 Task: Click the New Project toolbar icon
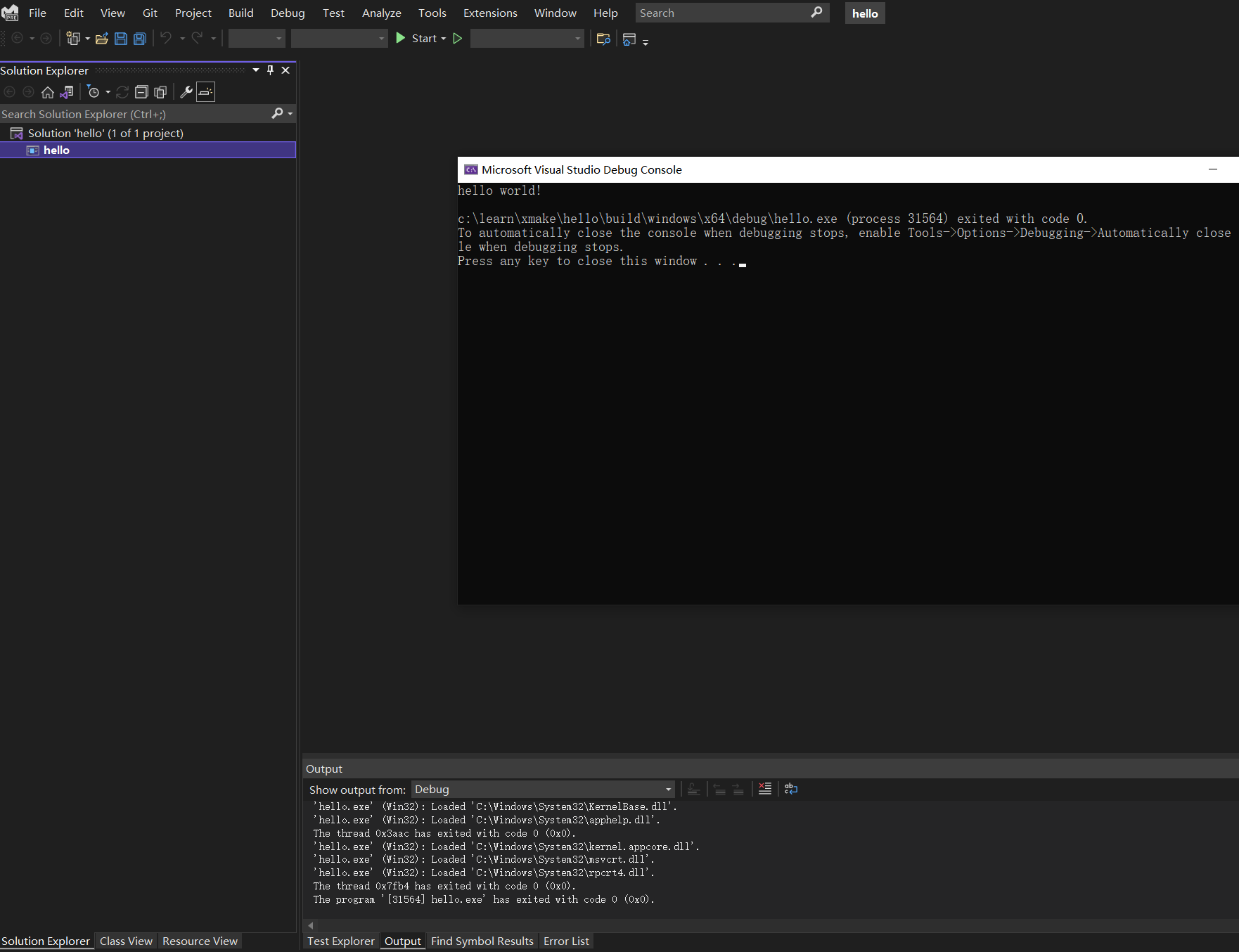point(73,38)
